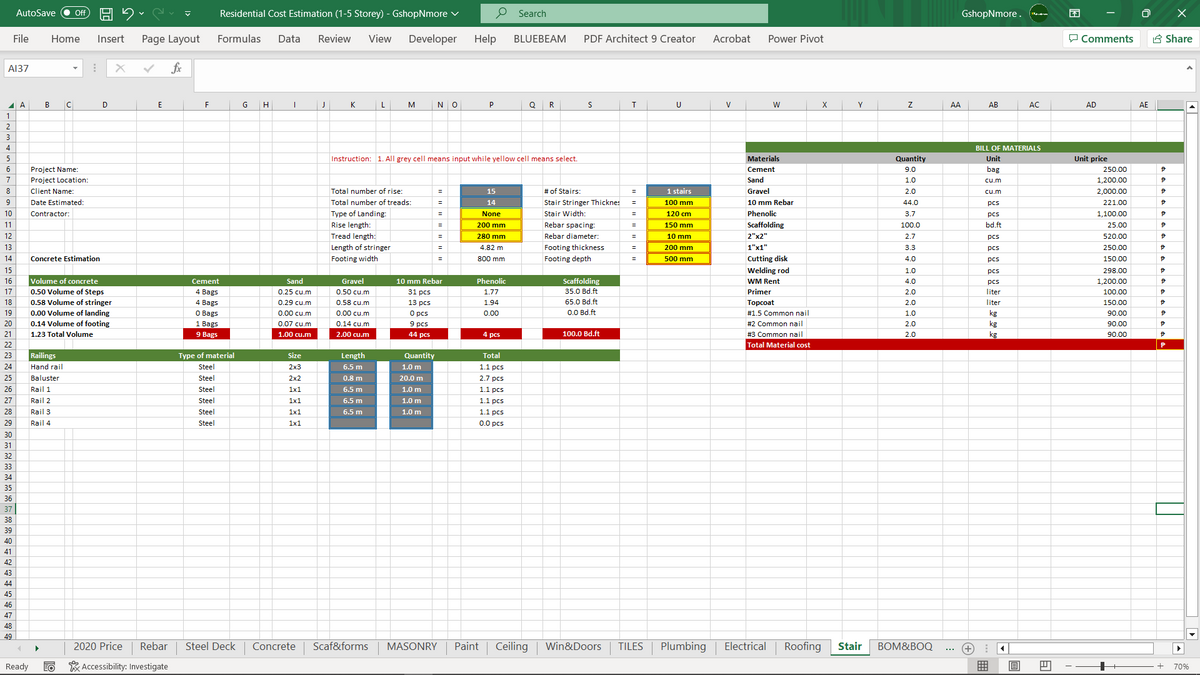Open the Data ribbon tab

[x=289, y=39]
